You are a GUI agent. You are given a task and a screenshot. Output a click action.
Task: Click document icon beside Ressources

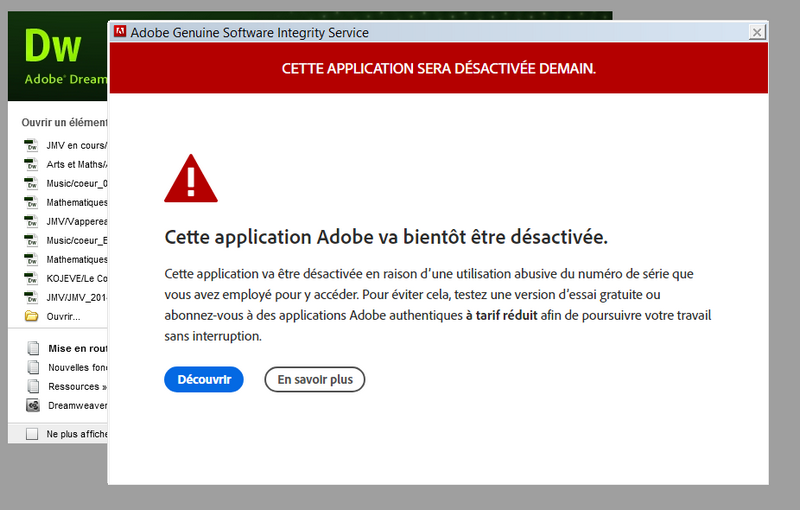click(x=33, y=387)
